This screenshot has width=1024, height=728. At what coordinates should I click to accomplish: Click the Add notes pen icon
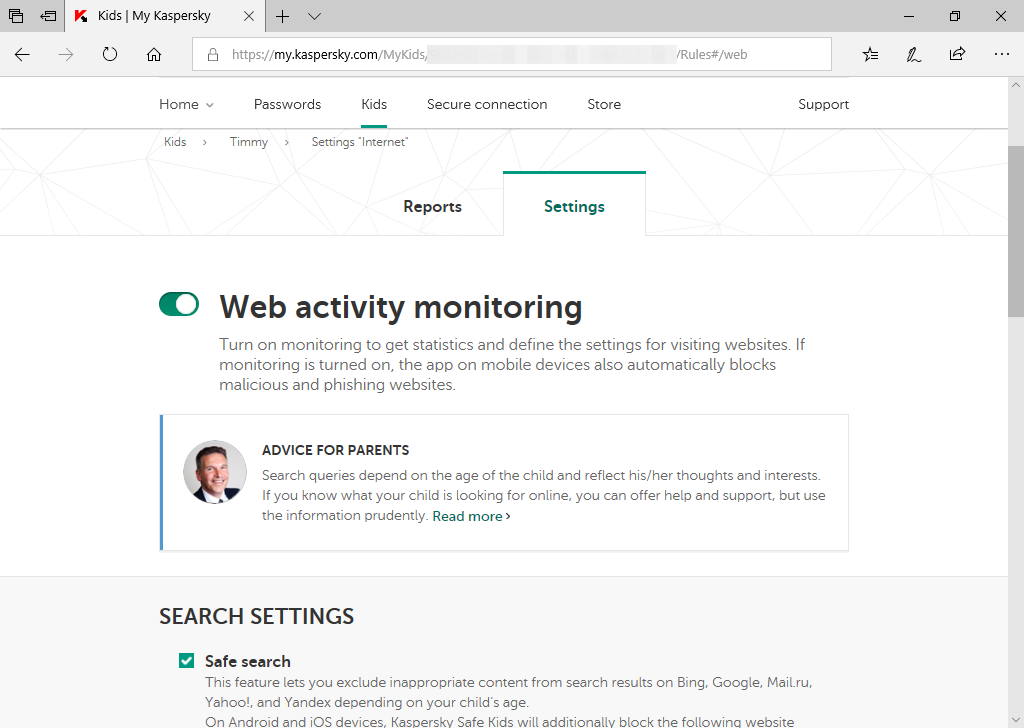pos(914,55)
